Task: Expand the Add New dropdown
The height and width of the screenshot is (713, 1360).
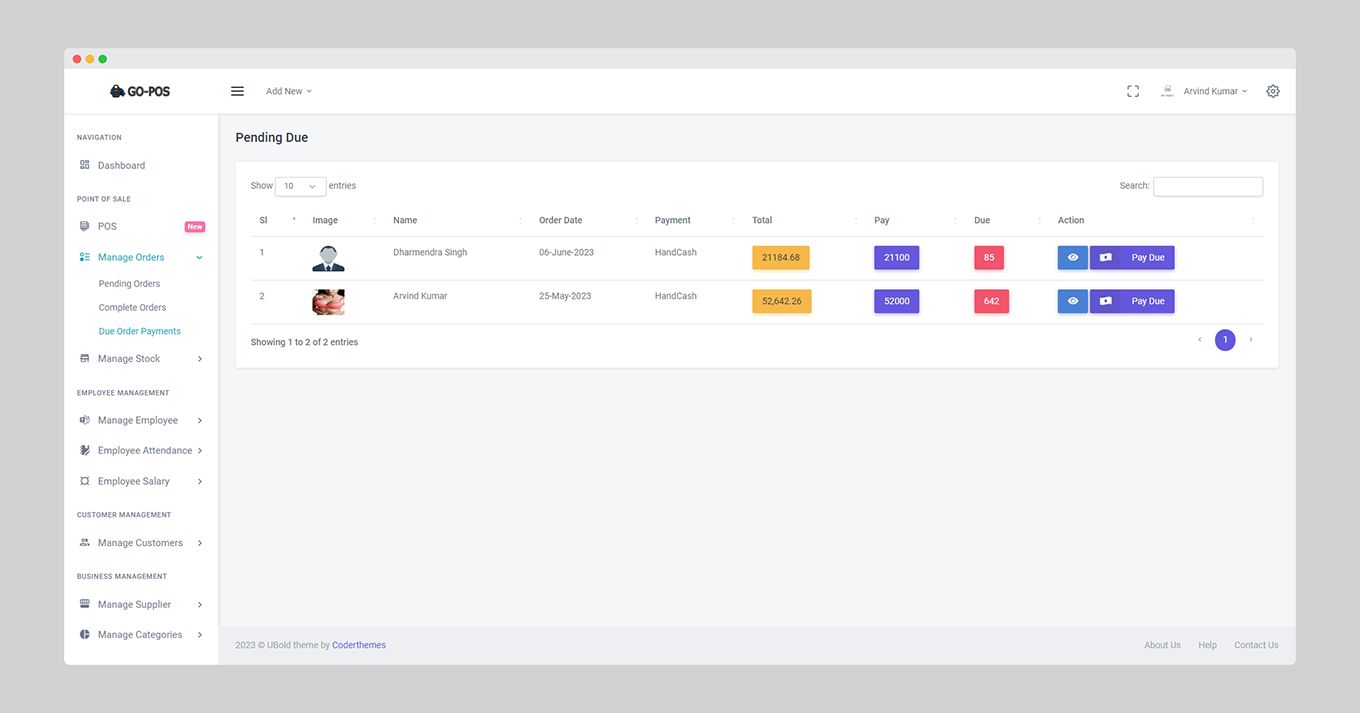Action: click(x=289, y=91)
